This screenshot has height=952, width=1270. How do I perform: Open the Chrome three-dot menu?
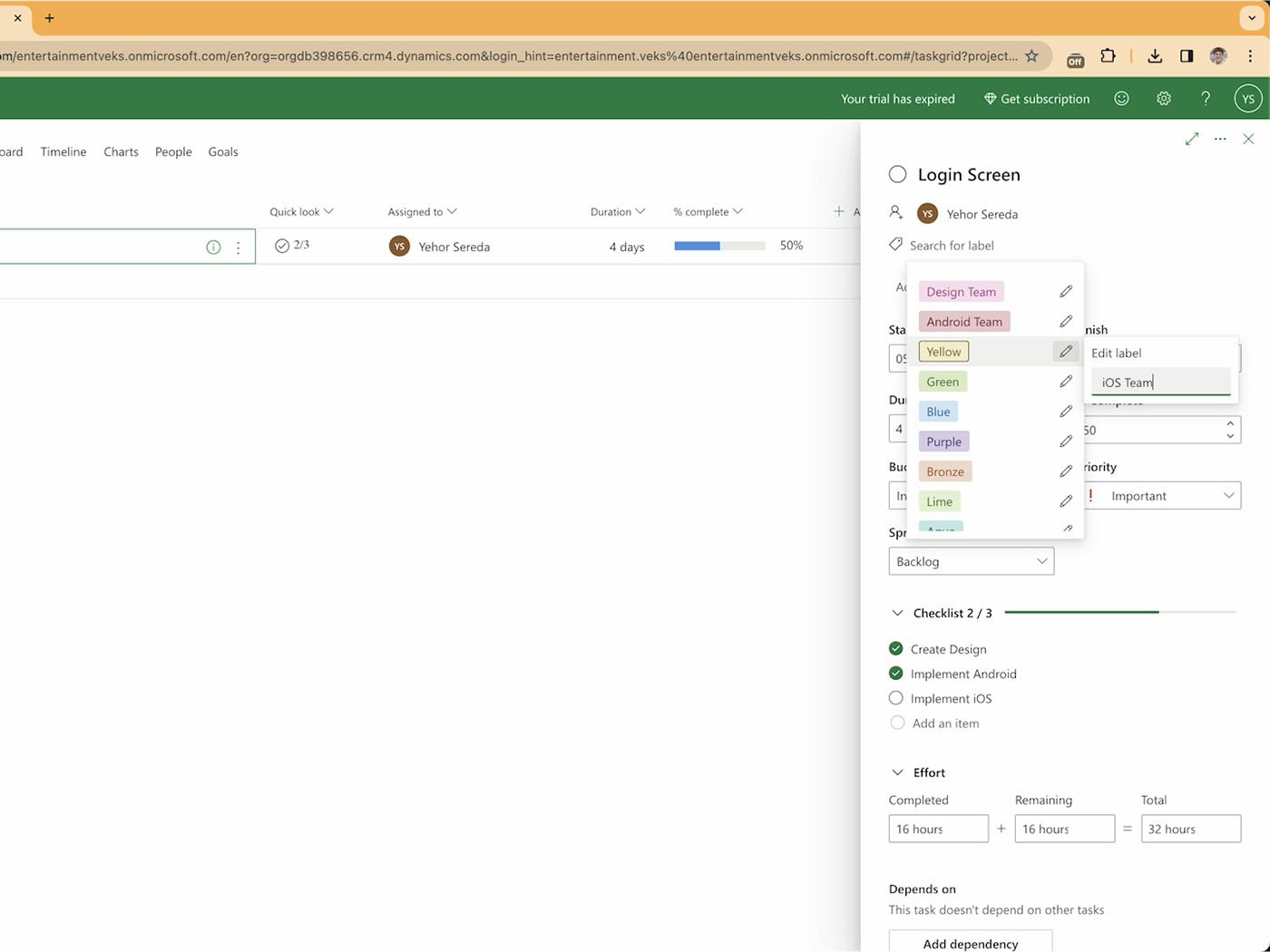click(x=1250, y=56)
